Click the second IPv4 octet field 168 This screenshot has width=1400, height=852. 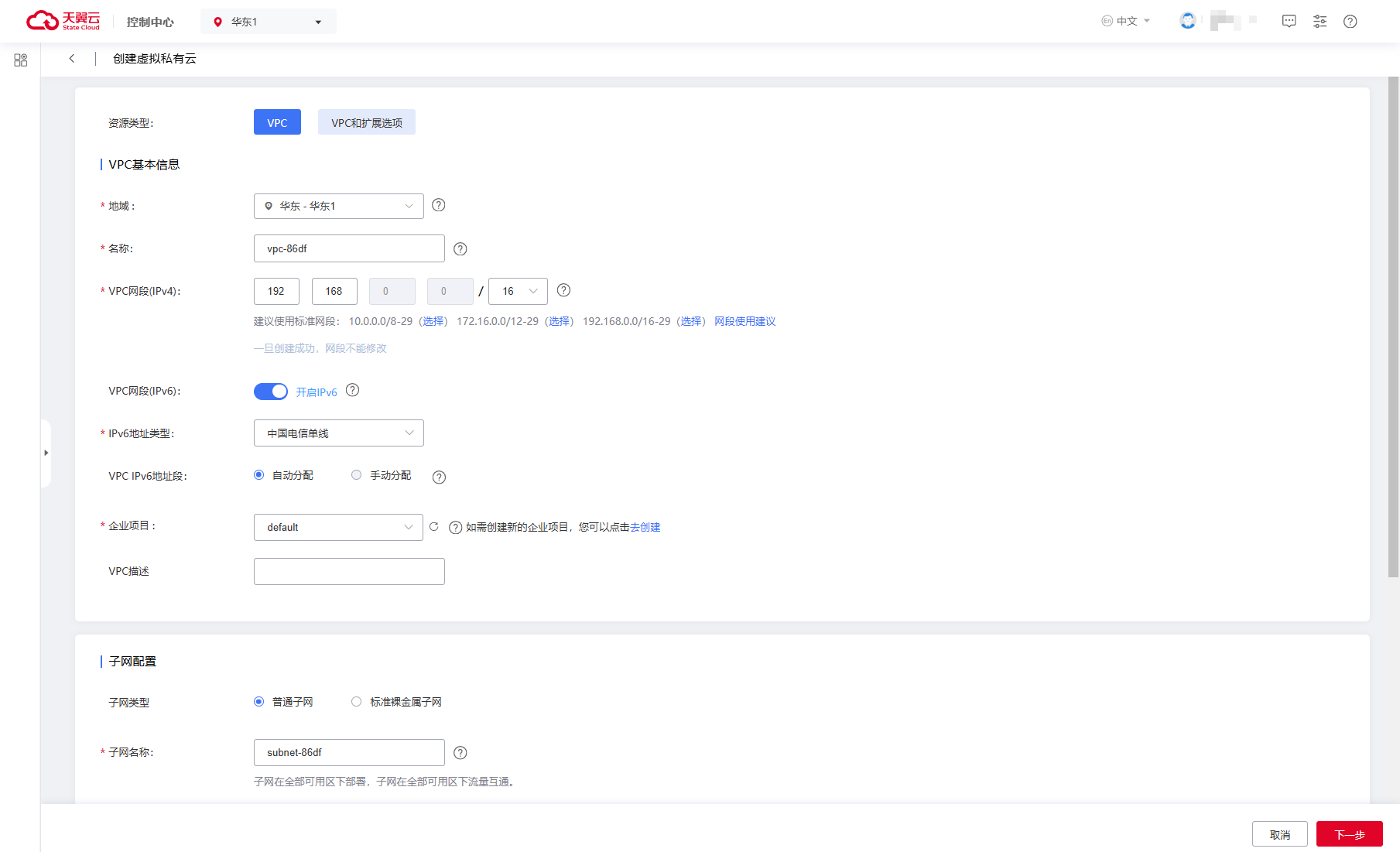point(334,291)
